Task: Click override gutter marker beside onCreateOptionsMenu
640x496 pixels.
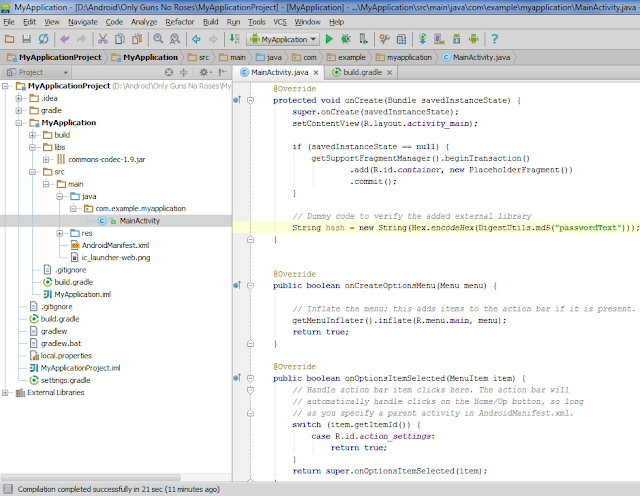Action: pyautogui.click(x=237, y=285)
